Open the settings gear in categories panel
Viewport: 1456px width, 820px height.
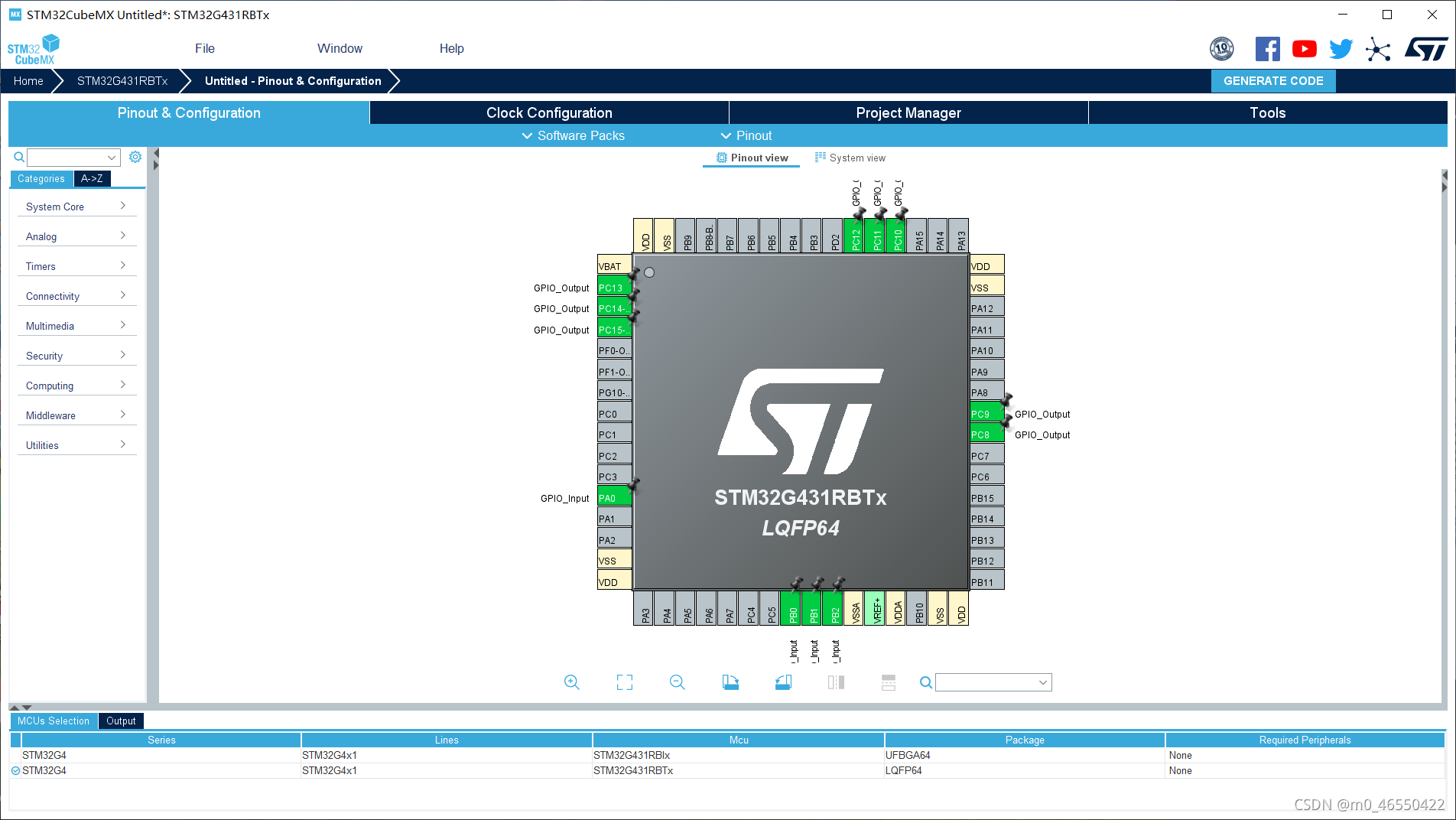coord(135,157)
